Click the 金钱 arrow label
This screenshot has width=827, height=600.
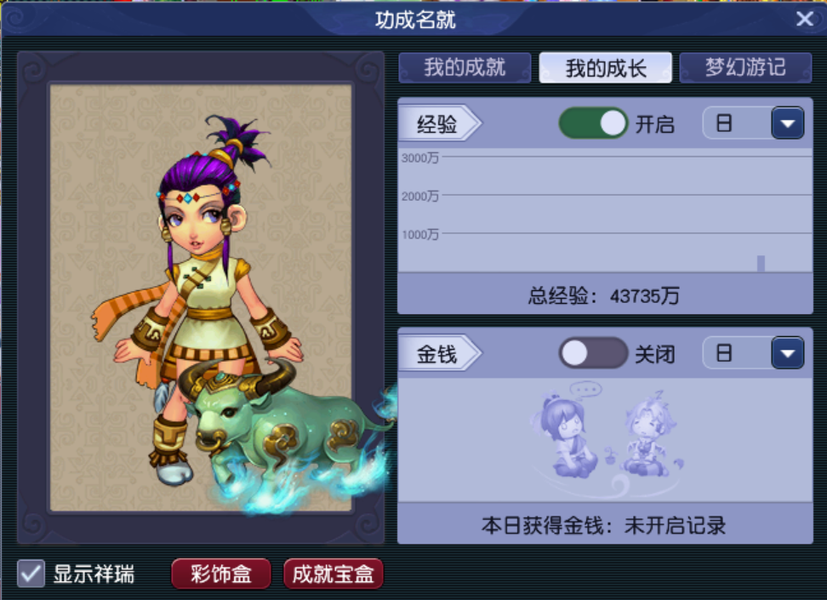tap(439, 353)
